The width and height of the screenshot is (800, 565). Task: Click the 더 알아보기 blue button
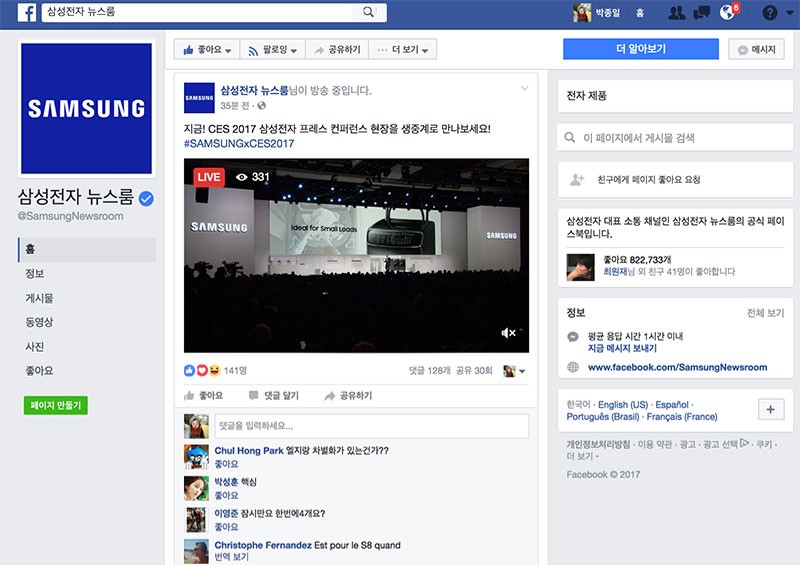coord(641,49)
